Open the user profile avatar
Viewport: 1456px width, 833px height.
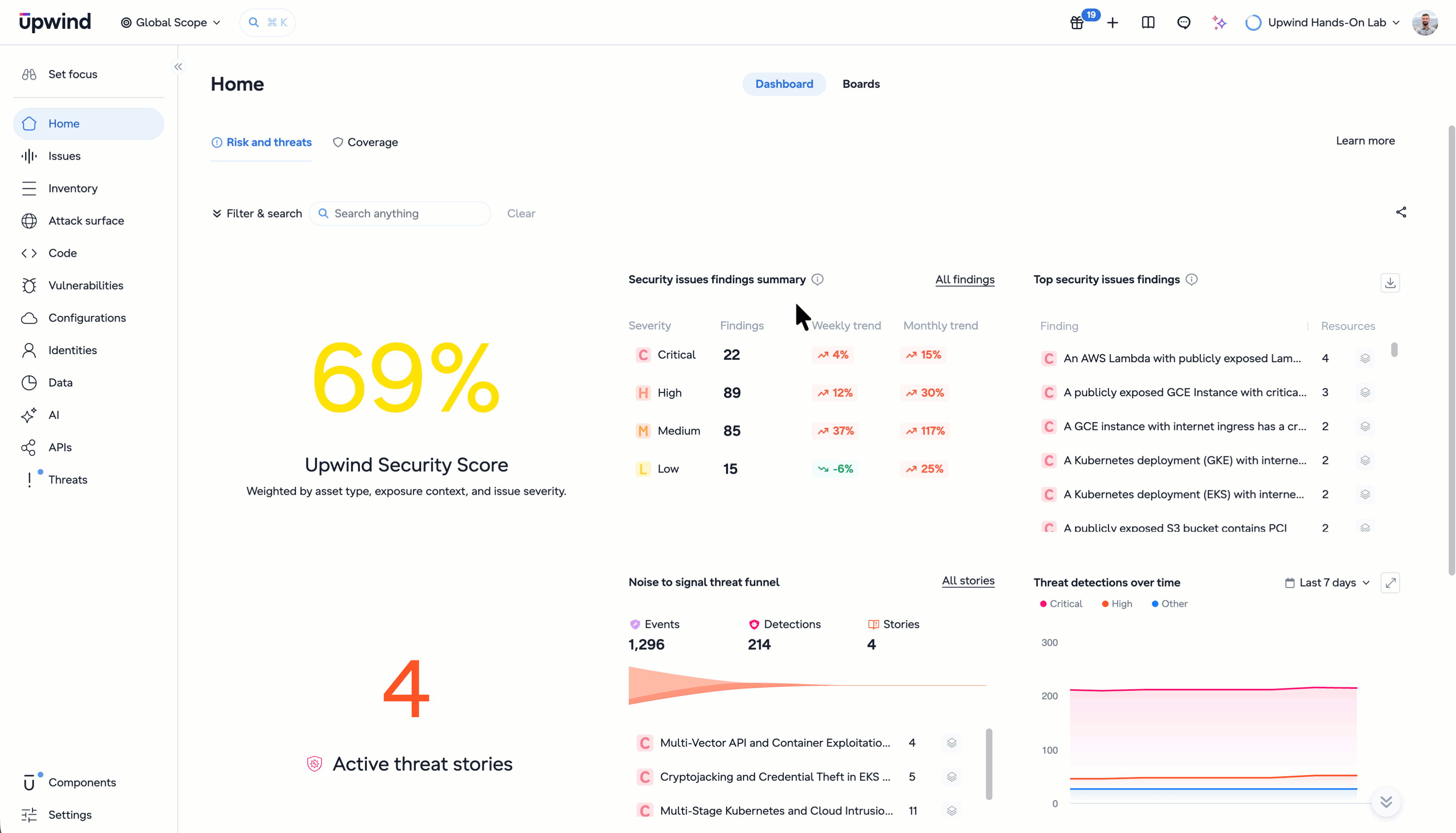(x=1425, y=23)
